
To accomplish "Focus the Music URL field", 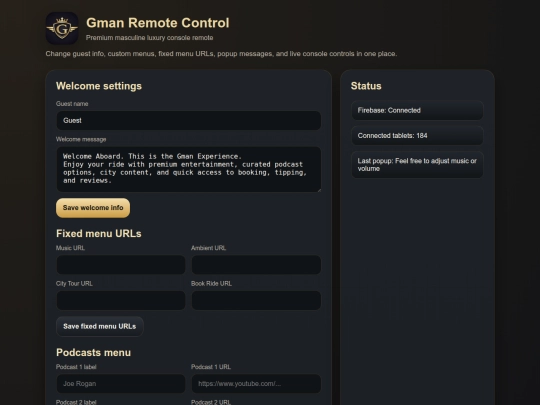I will (x=121, y=264).
